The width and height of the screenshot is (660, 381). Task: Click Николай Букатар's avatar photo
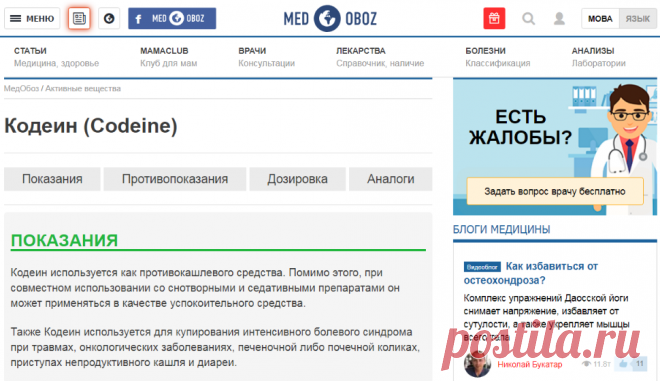click(477, 364)
